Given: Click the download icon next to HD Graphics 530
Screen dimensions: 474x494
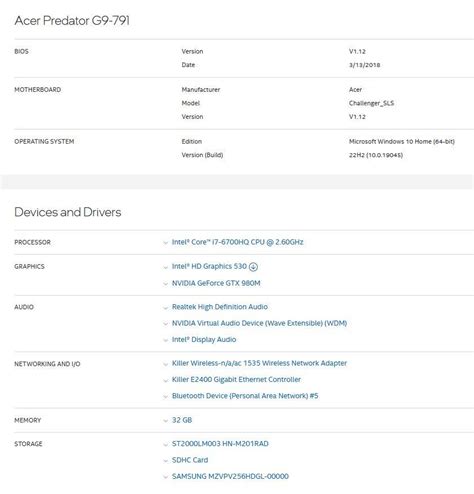Looking at the screenshot, I should tap(253, 267).
